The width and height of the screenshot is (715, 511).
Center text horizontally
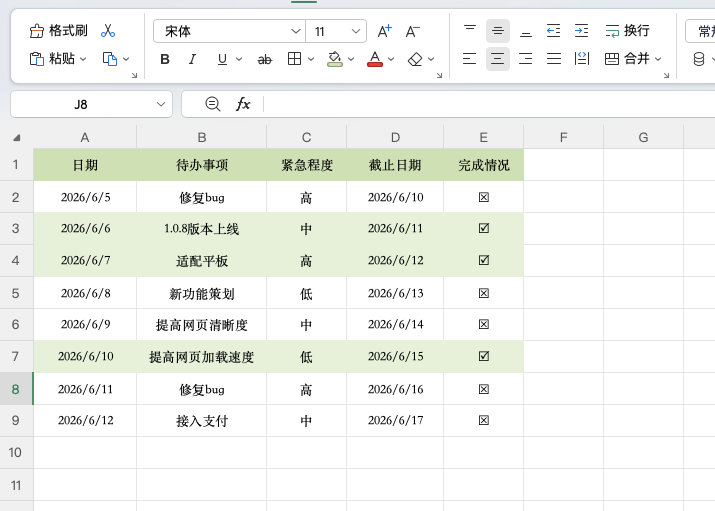point(497,59)
